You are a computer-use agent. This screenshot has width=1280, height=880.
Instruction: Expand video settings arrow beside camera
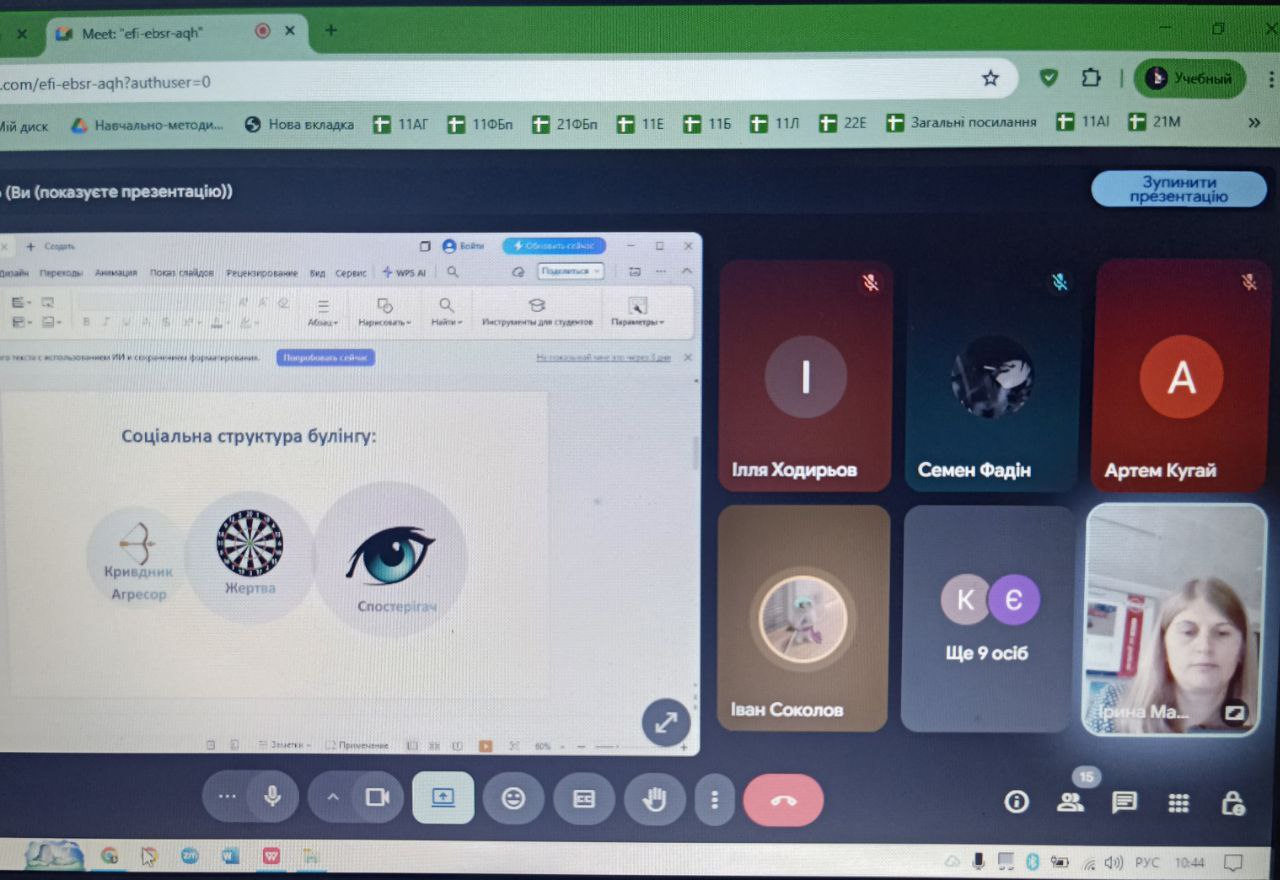[333, 797]
